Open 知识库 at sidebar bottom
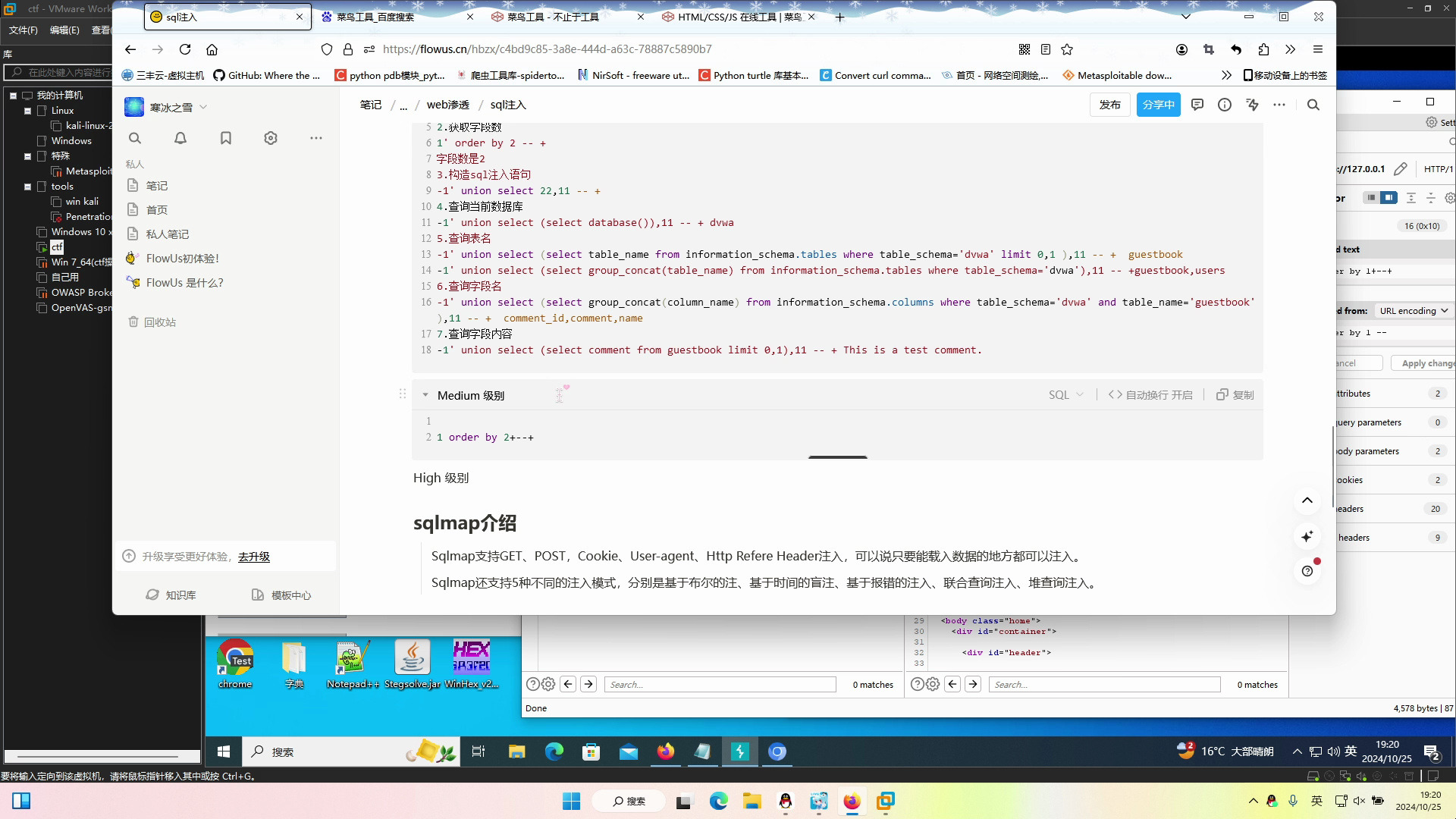This screenshot has width=1456, height=819. coord(171,595)
